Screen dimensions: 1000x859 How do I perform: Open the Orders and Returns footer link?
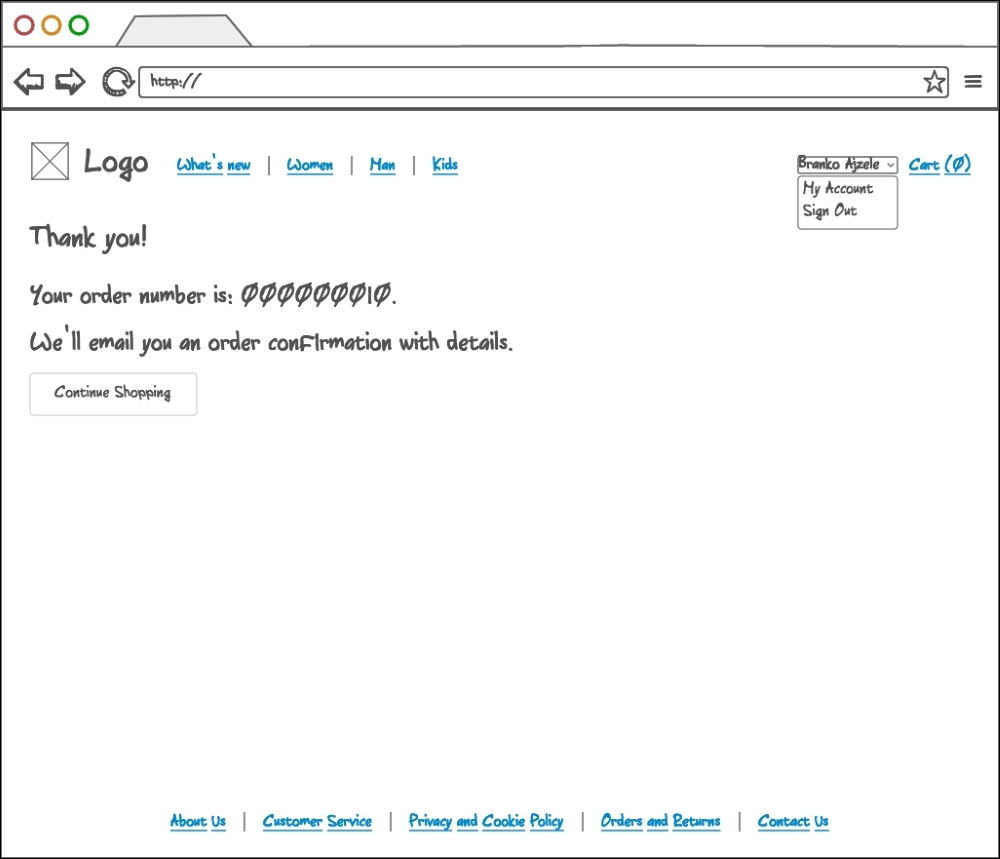pos(660,821)
